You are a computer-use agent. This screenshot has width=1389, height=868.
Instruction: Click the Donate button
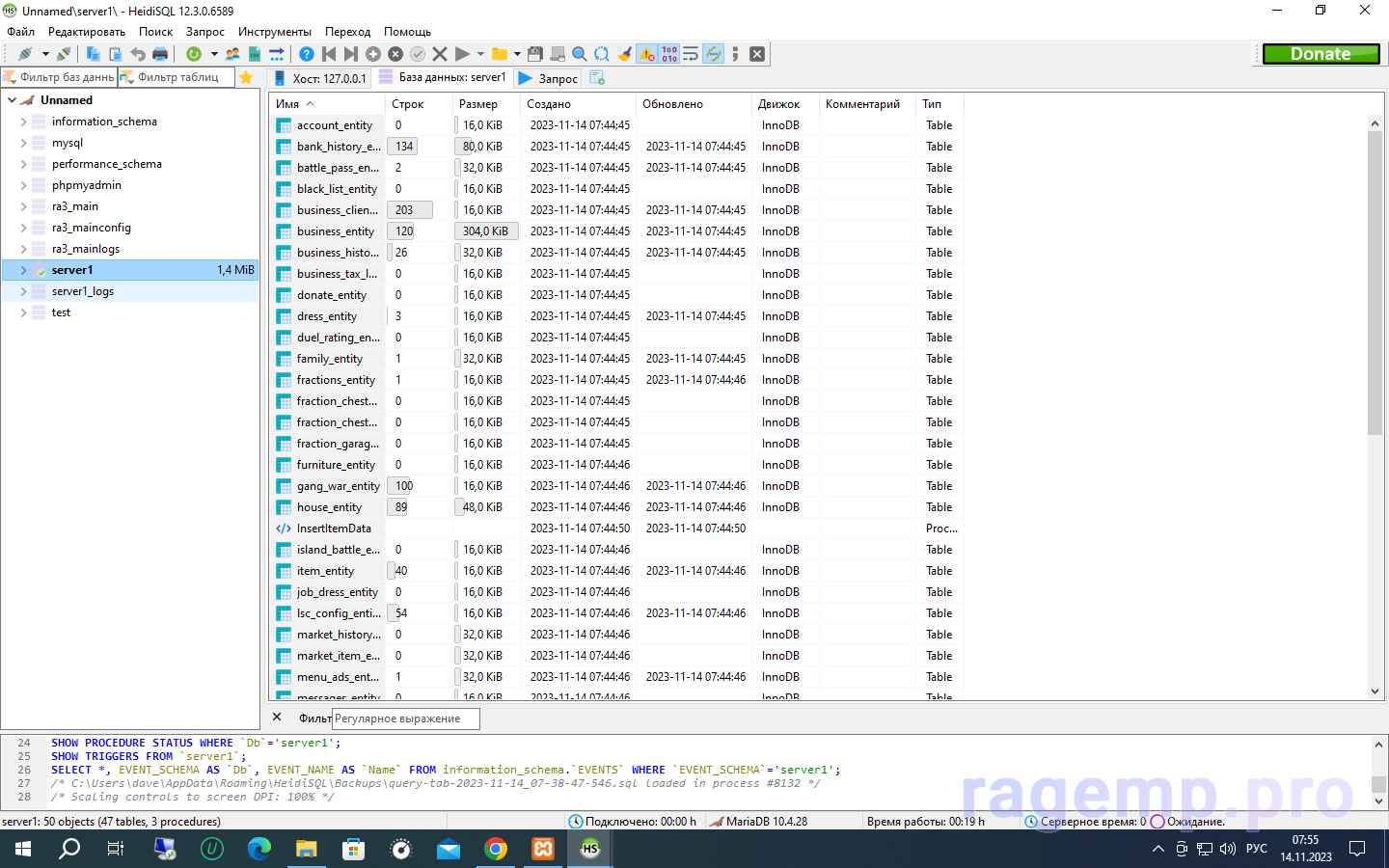point(1321,54)
